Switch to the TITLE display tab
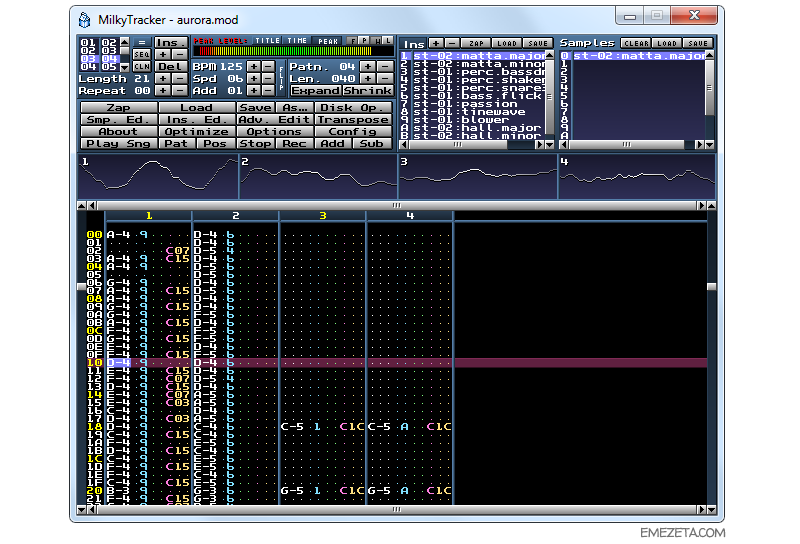800x544 pixels. point(267,41)
